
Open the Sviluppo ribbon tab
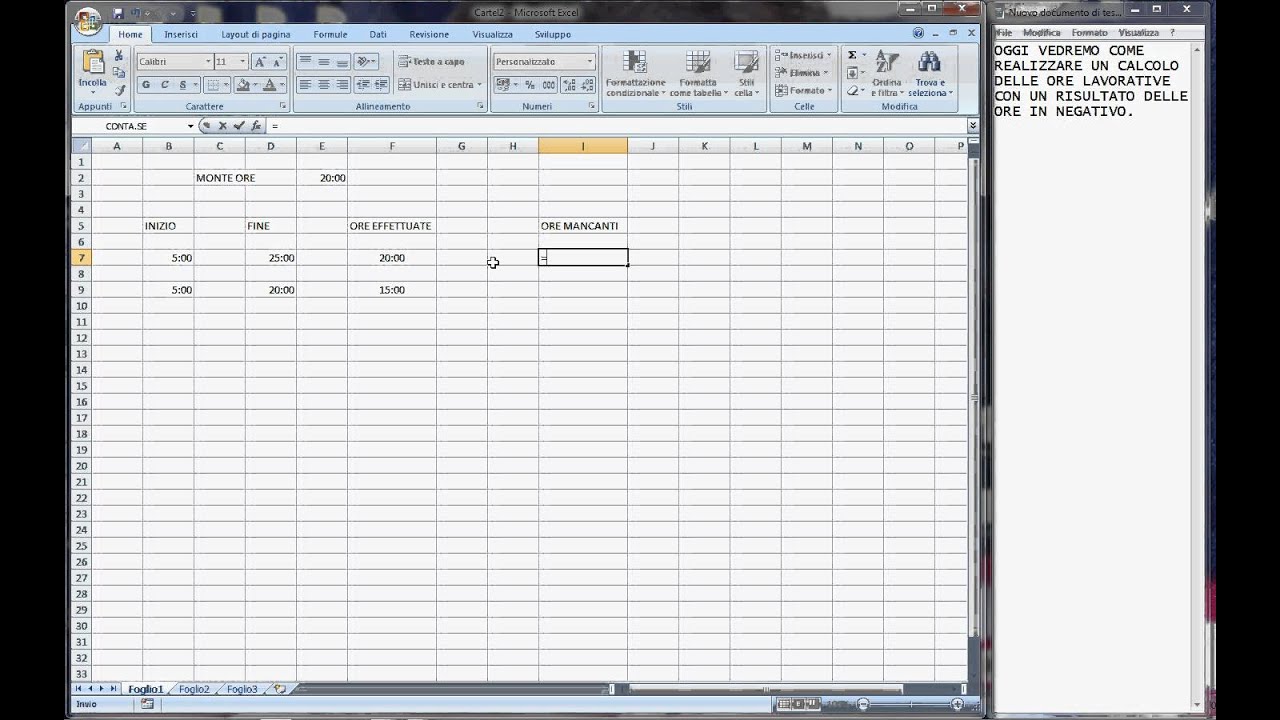point(552,34)
